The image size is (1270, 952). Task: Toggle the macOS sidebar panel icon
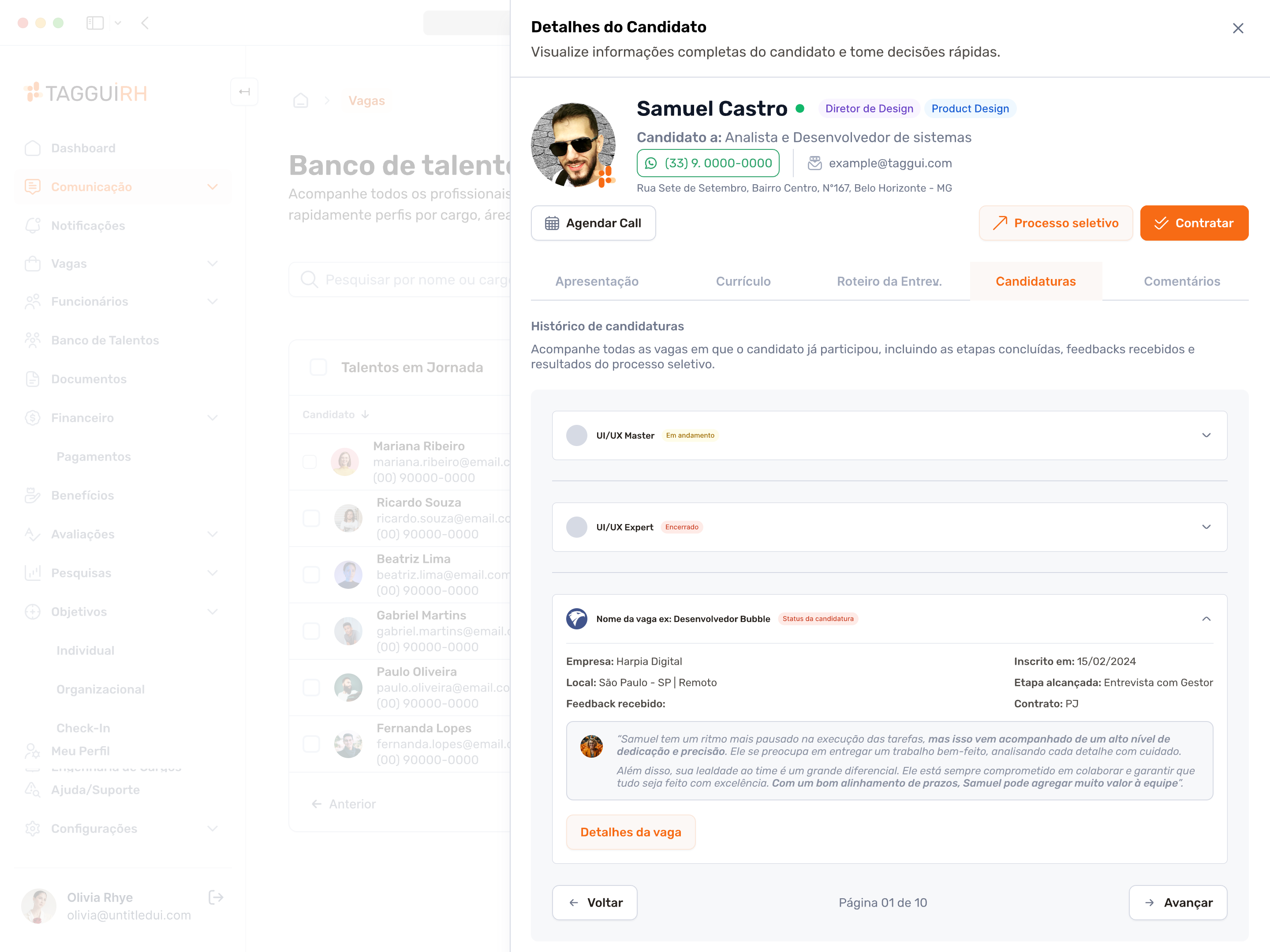tap(95, 23)
